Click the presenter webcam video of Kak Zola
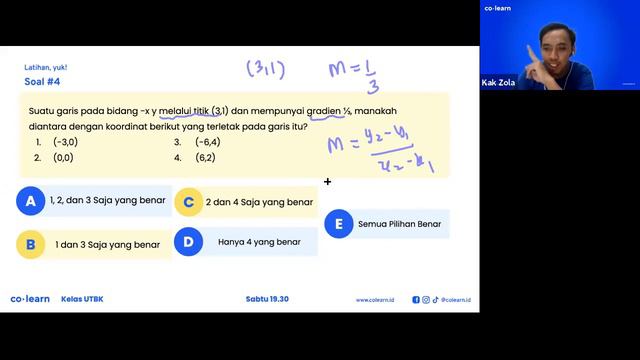This screenshot has height=360, width=640. tap(560, 45)
